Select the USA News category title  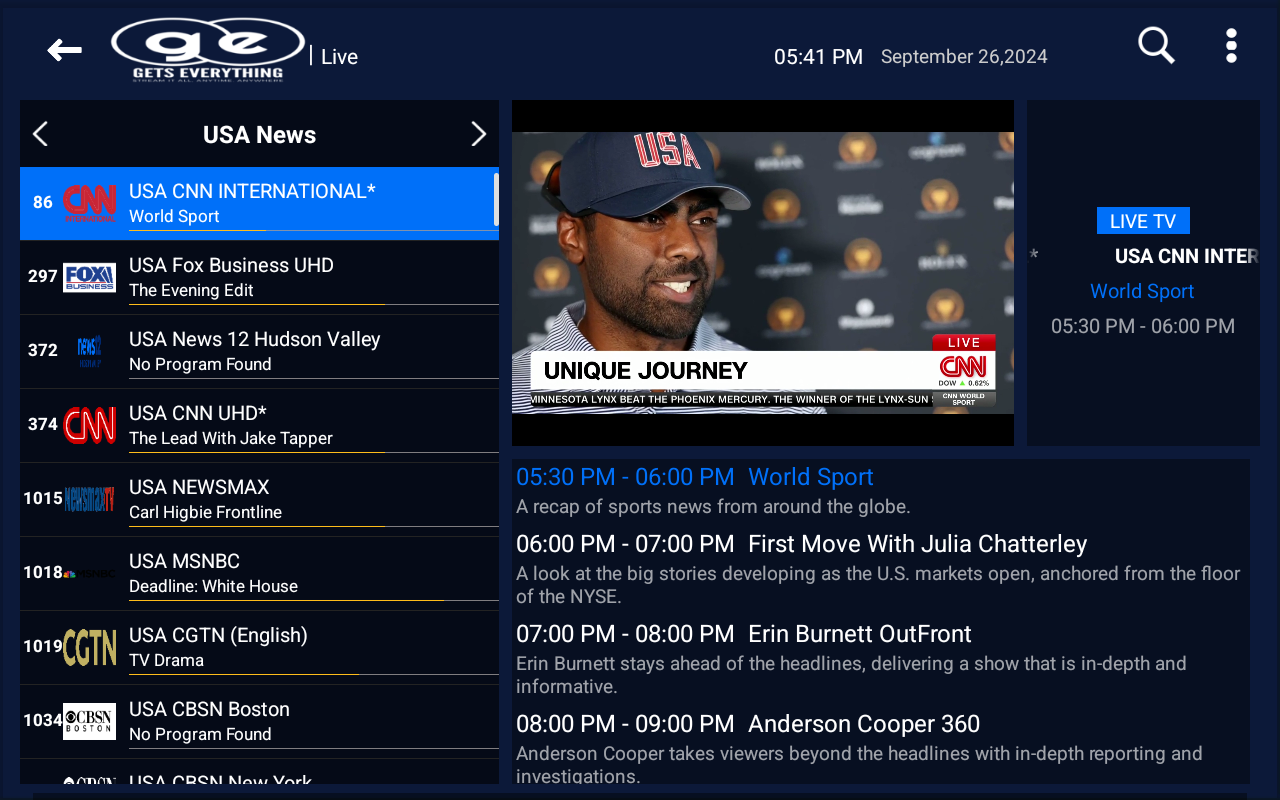point(259,135)
